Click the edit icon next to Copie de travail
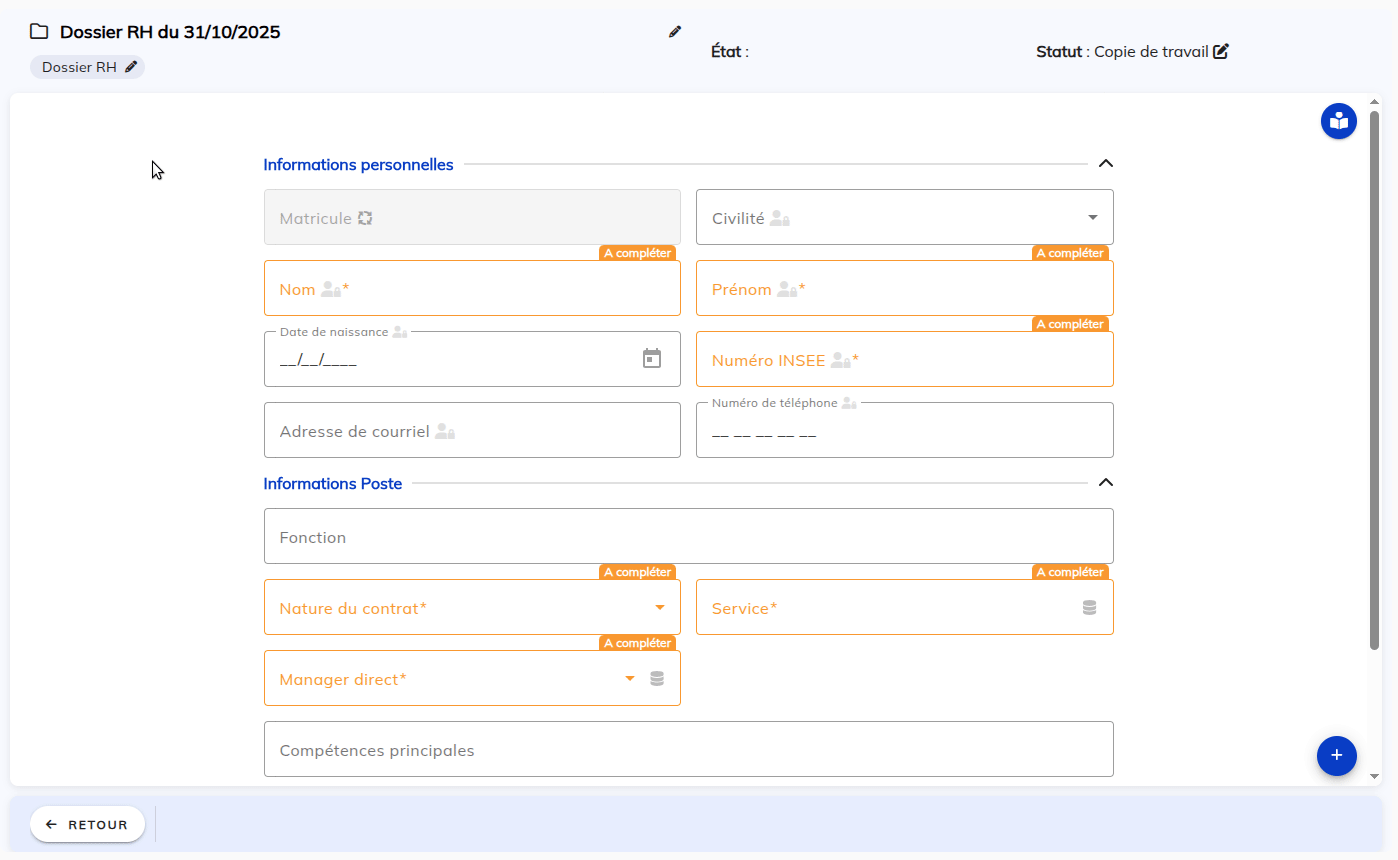1398x860 pixels. coord(1221,52)
